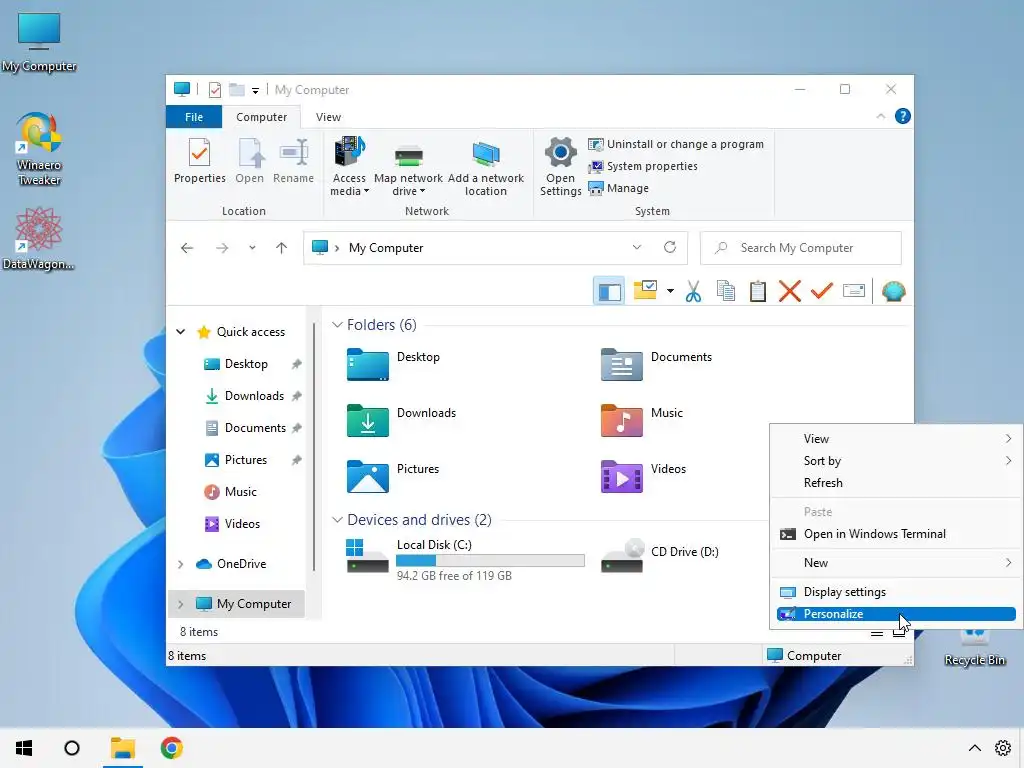Click the Cut scissors toolbar icon
Viewport: 1024px width, 768px height.
694,291
